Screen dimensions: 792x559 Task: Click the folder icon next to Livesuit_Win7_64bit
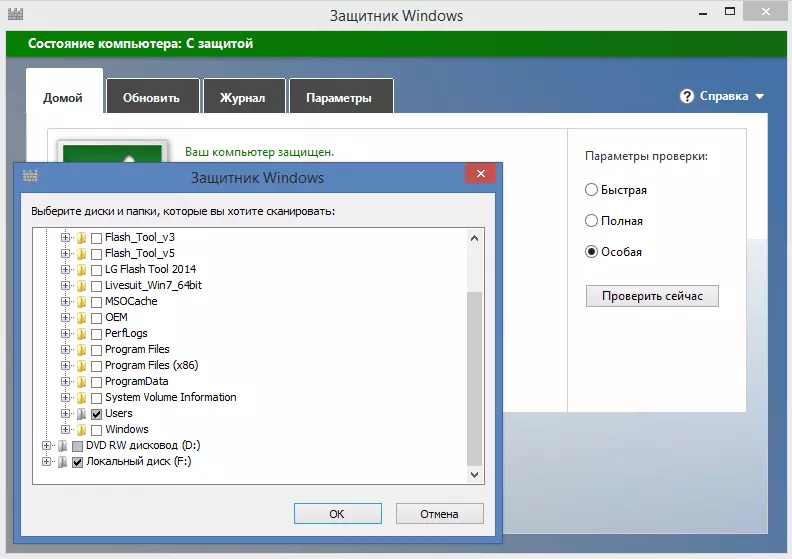81,285
